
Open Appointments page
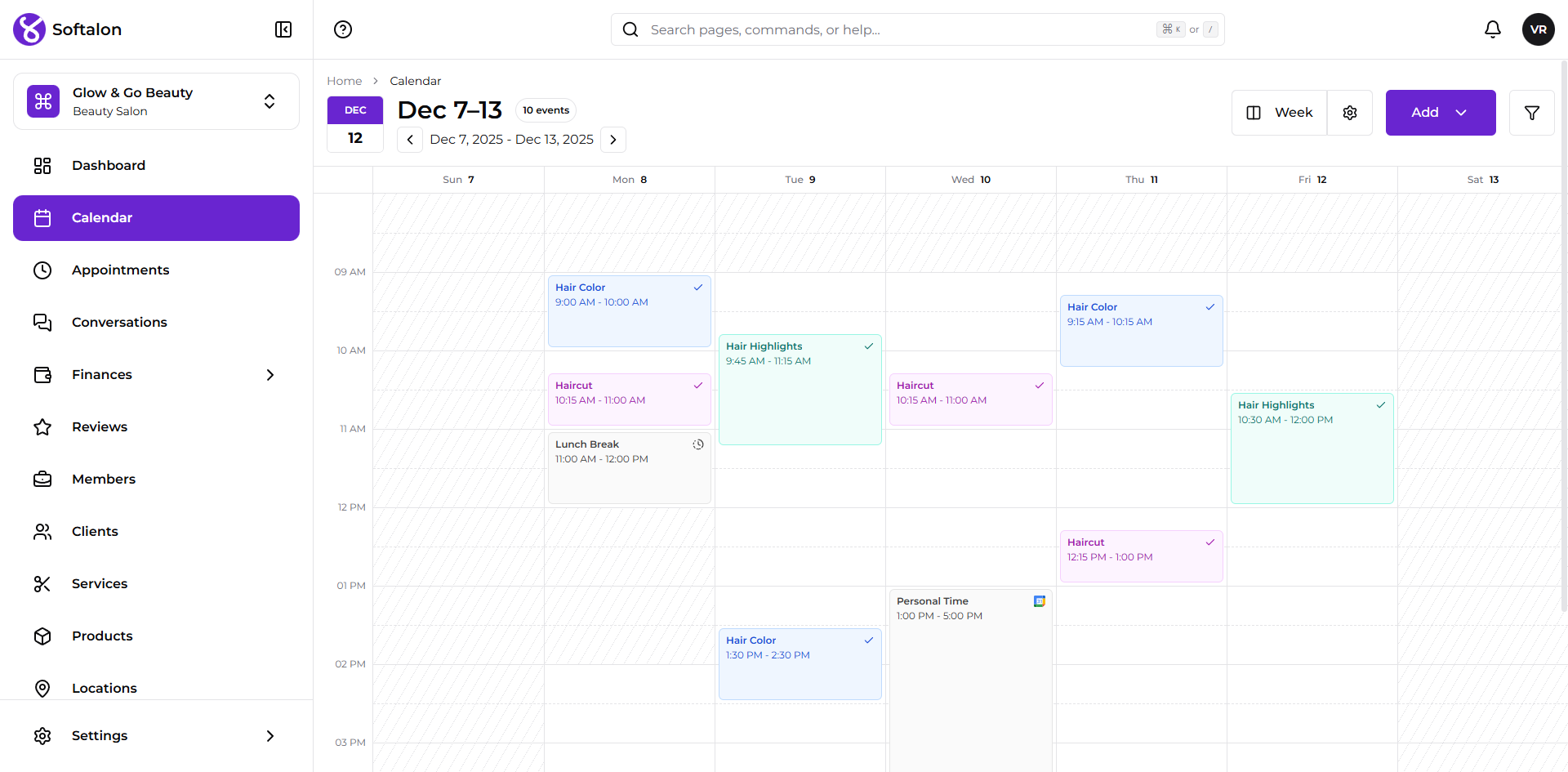[156, 270]
